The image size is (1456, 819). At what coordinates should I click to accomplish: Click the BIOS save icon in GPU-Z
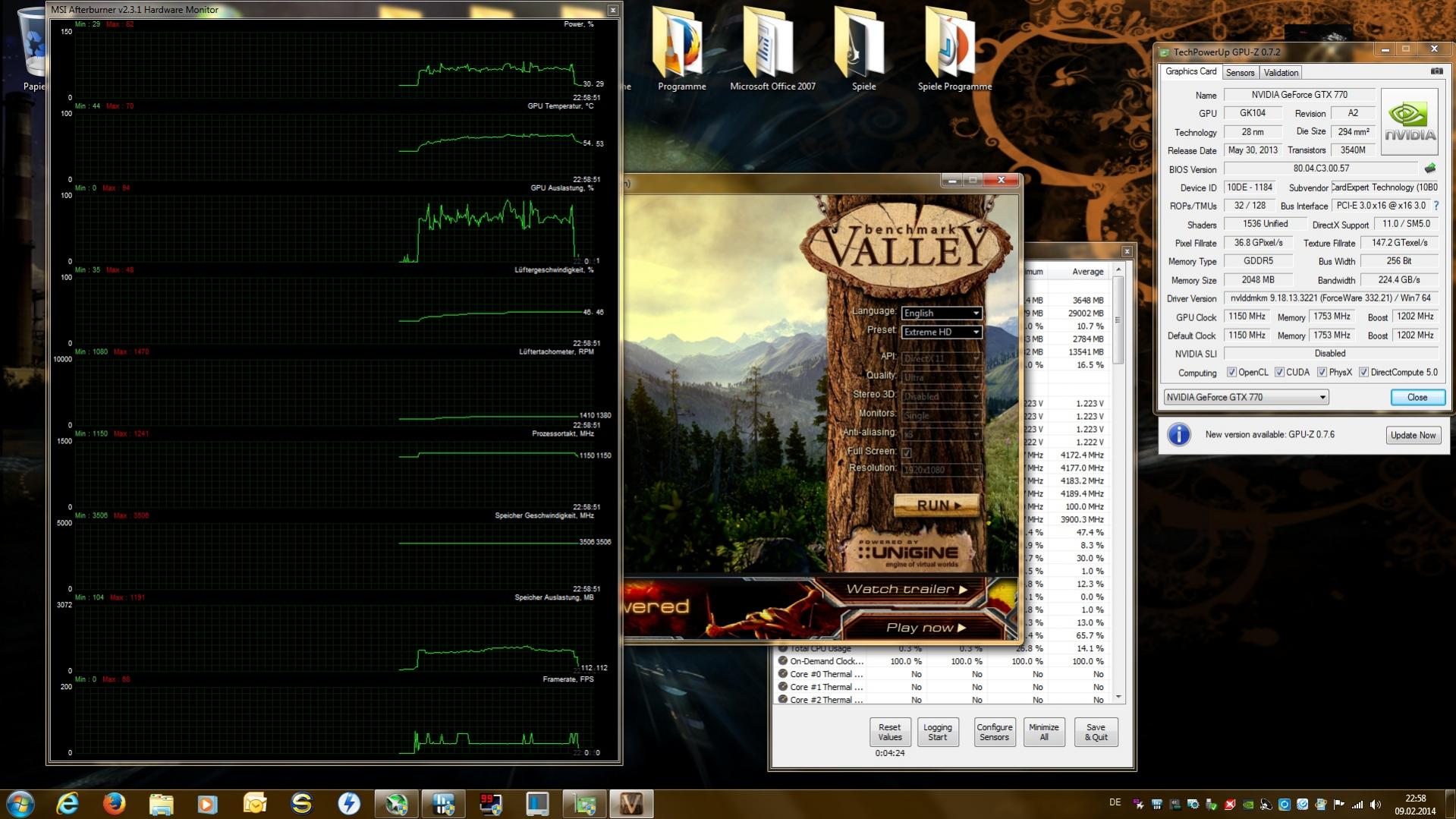pos(1430,169)
